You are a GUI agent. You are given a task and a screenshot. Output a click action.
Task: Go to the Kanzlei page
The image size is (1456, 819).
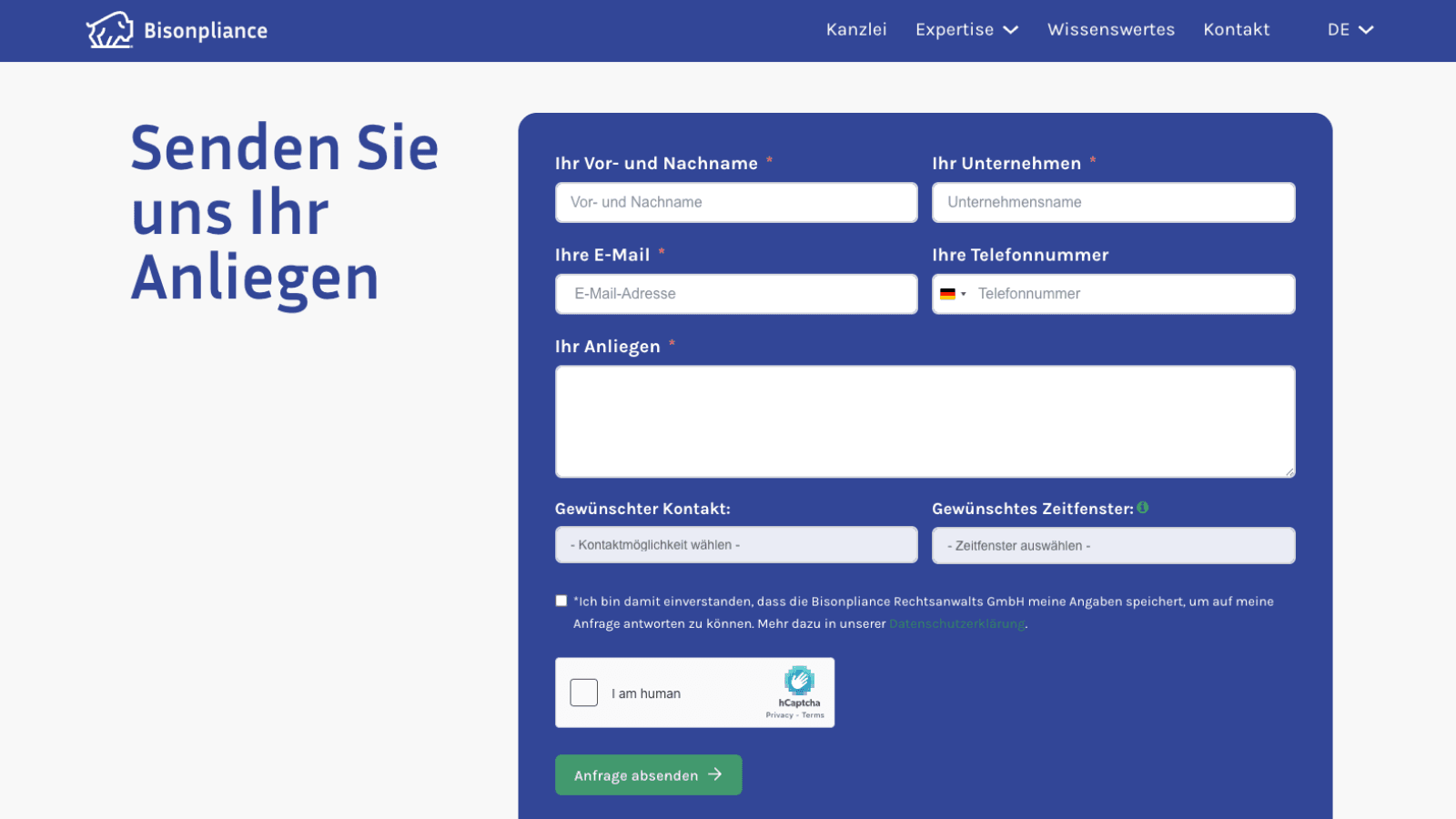pos(856,30)
